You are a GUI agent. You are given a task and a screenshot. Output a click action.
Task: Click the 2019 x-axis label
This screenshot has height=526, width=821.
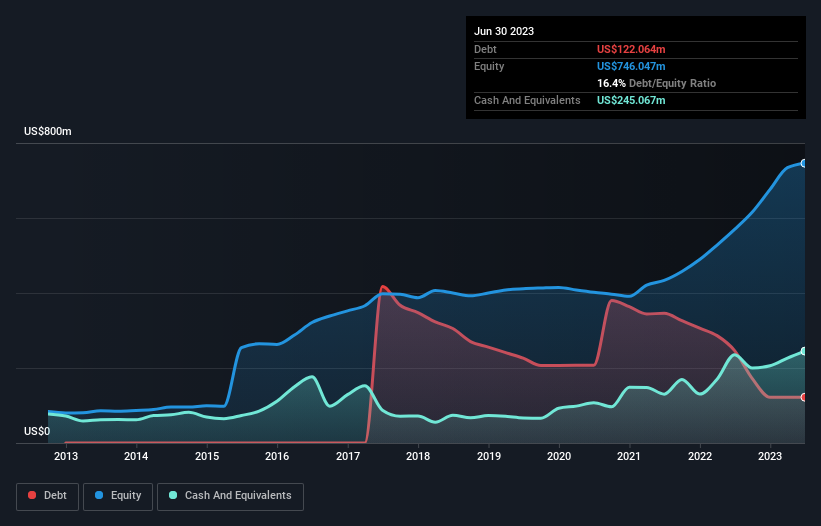489,456
